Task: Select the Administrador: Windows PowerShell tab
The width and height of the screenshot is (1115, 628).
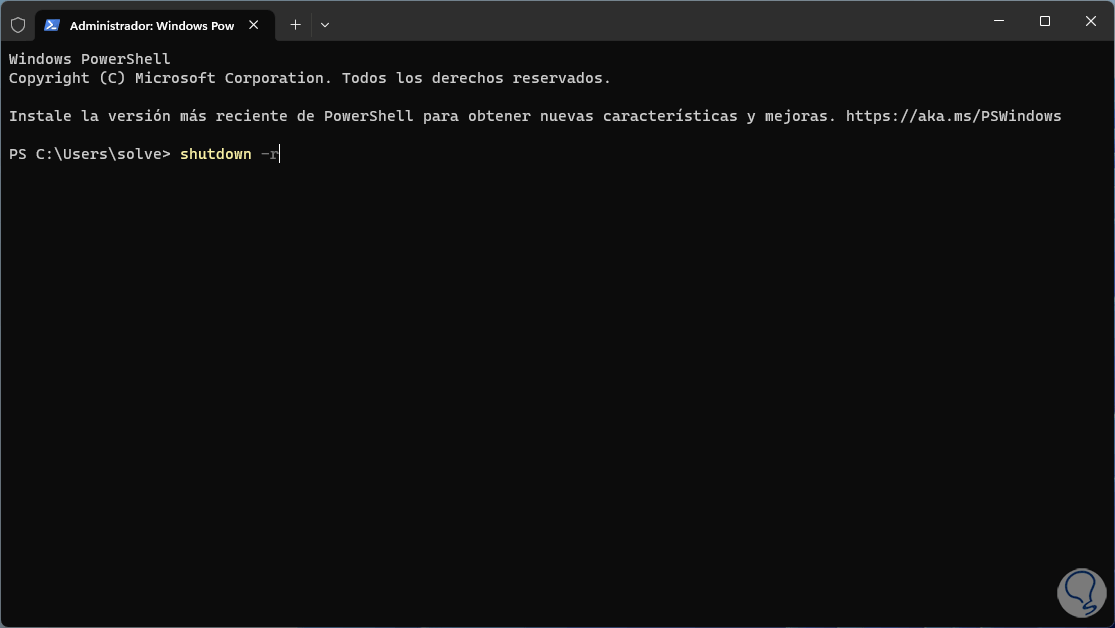Action: (150, 25)
